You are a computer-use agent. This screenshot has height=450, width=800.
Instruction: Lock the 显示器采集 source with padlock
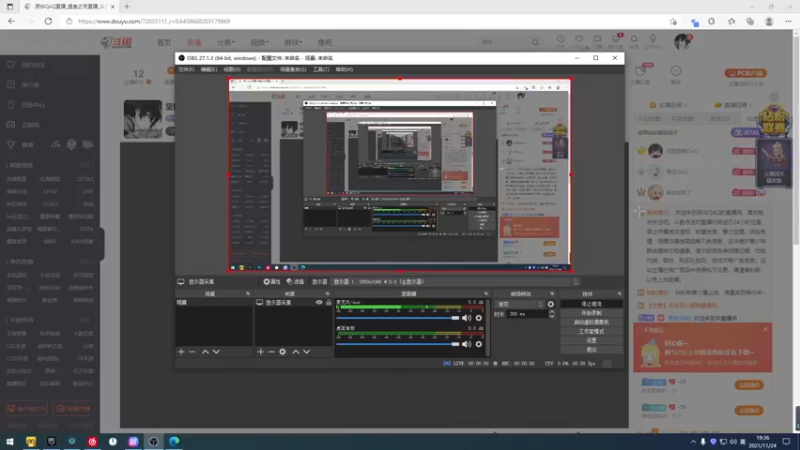pyautogui.click(x=329, y=303)
